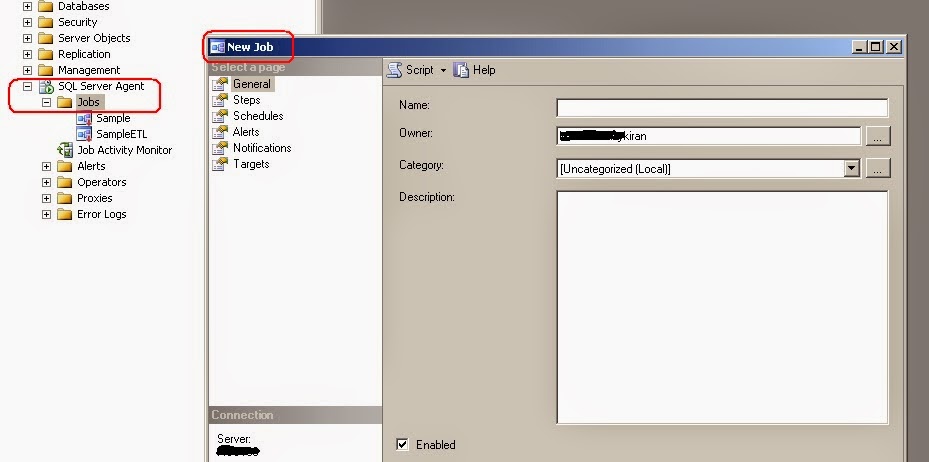Click the Management folder icon
Viewport: 929px width, 462px height.
[46, 70]
